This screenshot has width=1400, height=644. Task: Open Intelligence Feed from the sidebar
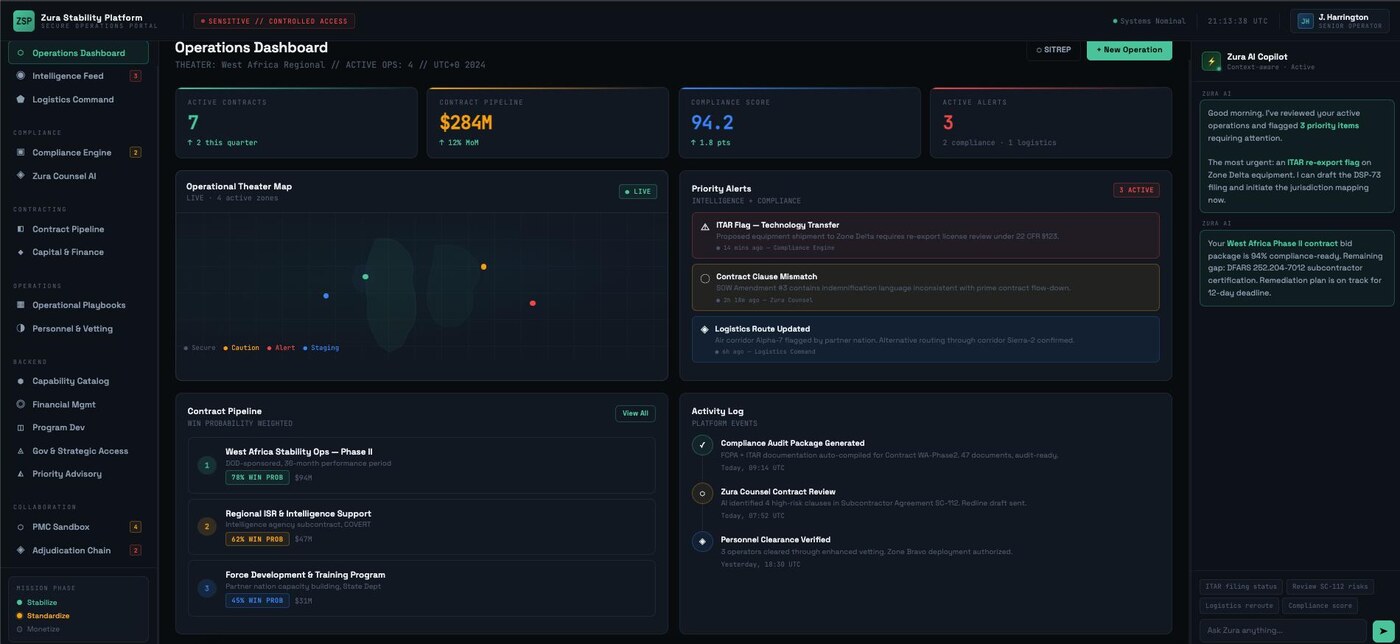79,76
